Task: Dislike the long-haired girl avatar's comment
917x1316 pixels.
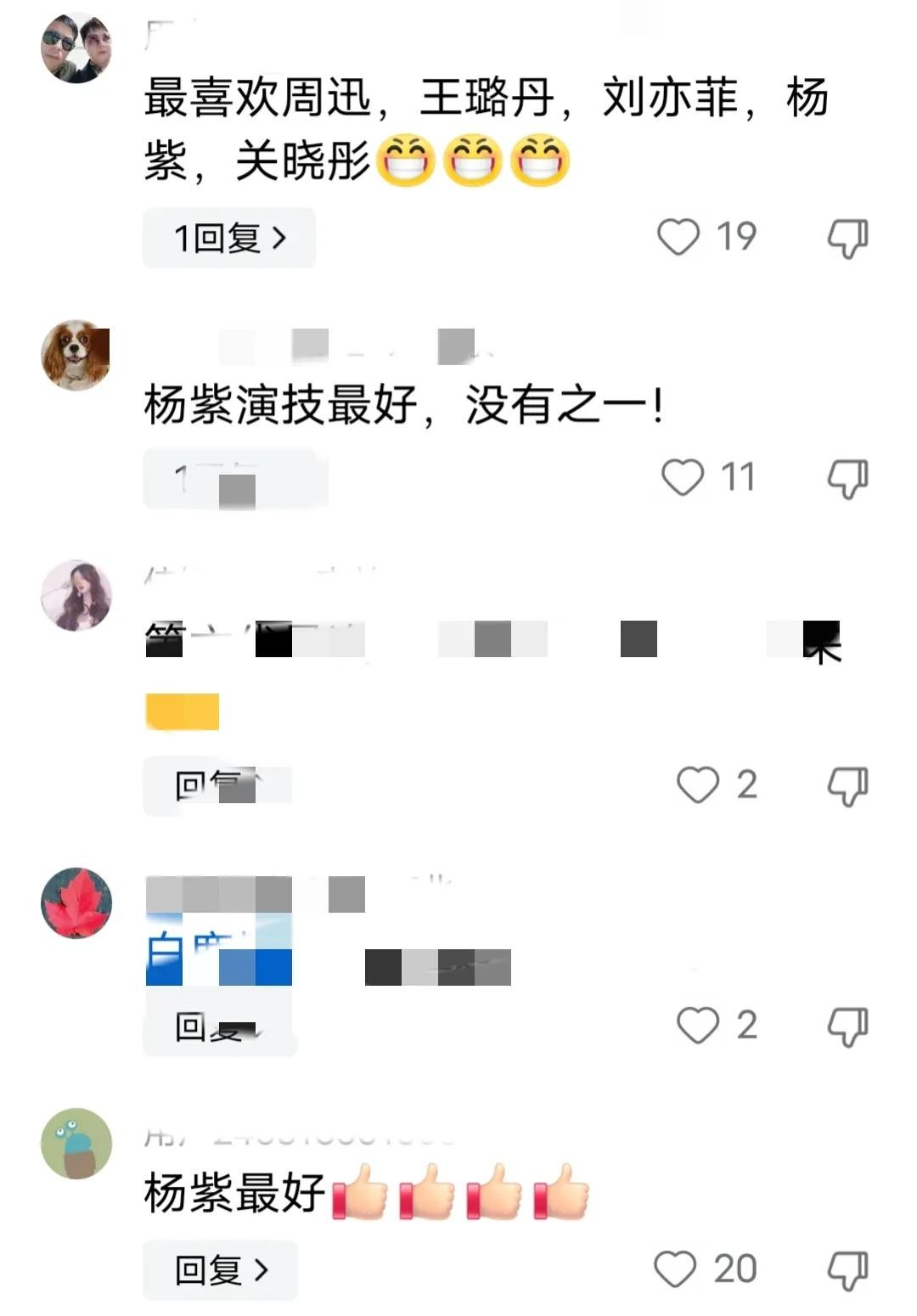Action: point(847,786)
